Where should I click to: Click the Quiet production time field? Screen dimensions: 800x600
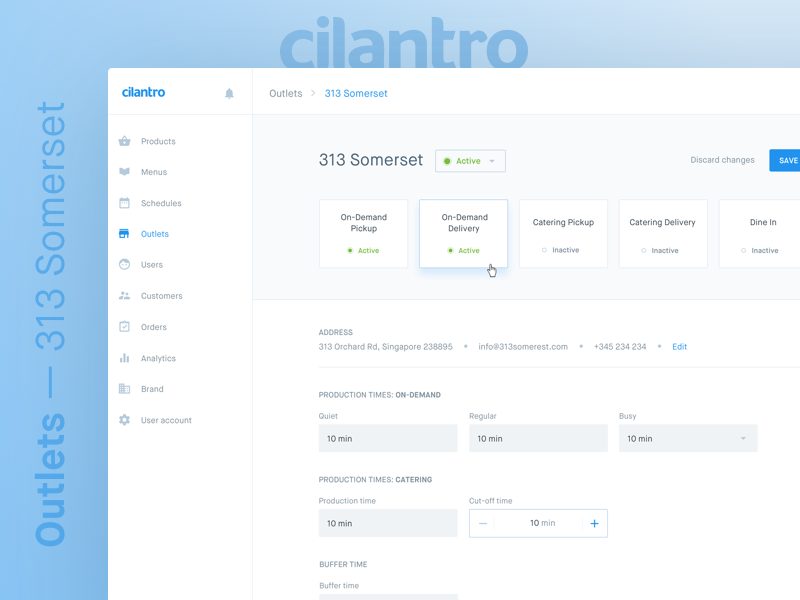click(388, 438)
